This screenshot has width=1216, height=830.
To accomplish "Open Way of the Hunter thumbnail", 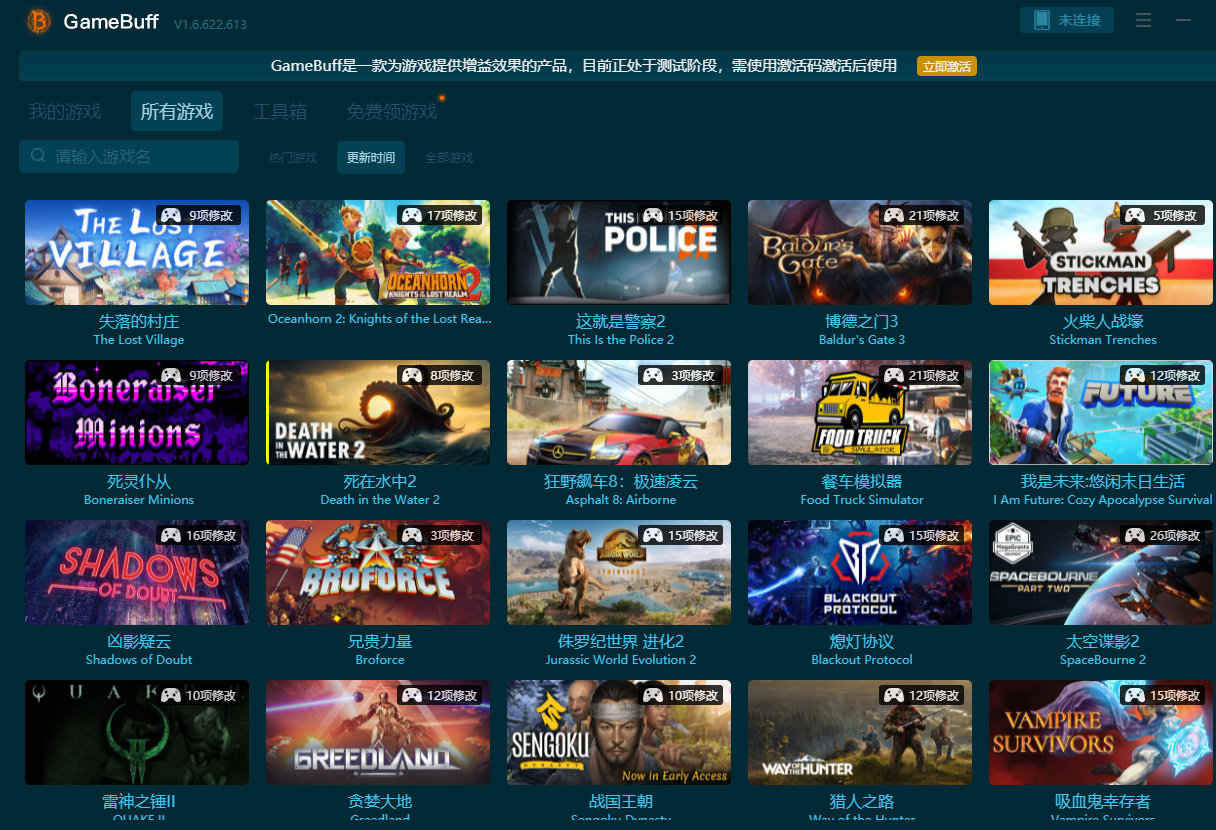I will [x=860, y=732].
